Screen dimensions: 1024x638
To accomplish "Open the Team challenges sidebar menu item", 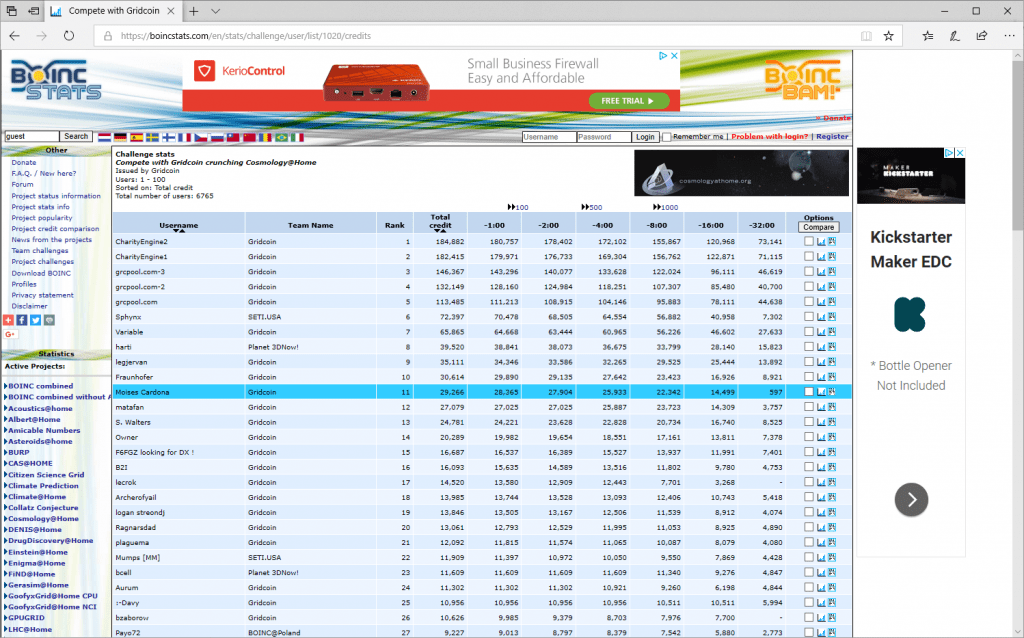I will click(39, 251).
